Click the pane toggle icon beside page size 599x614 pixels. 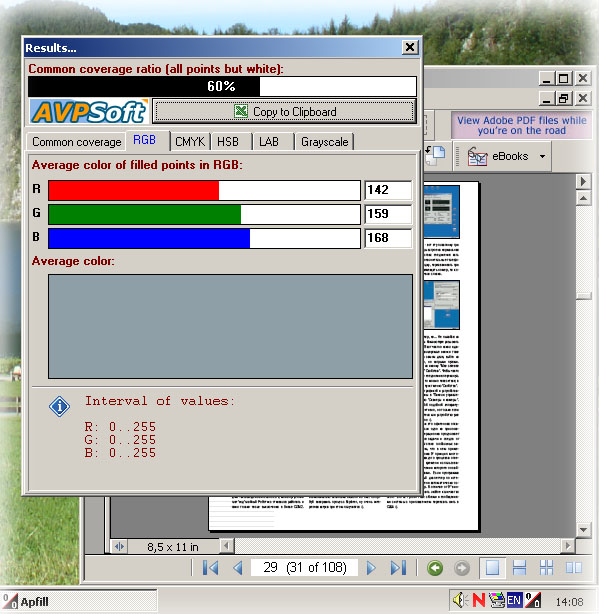pos(119,547)
